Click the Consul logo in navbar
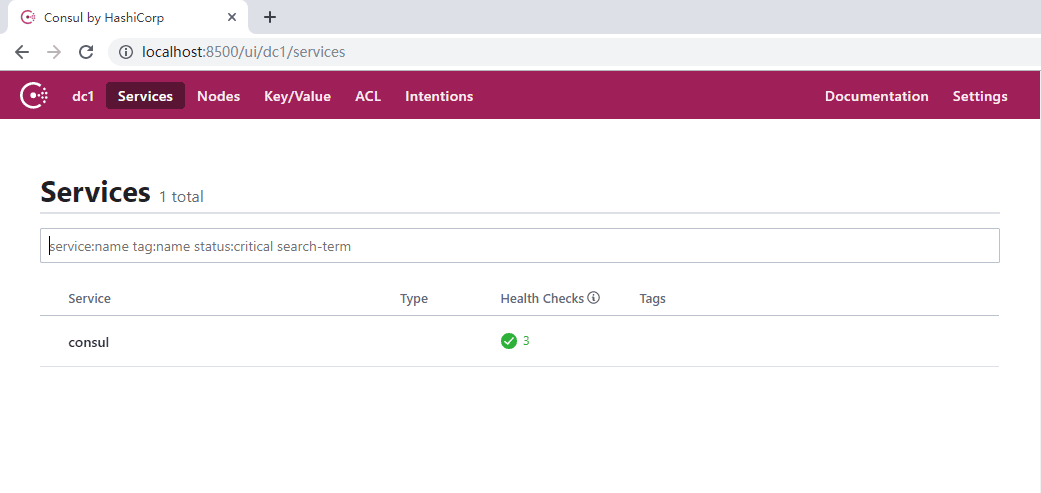Viewport: 1041px width, 493px height. coord(34,96)
